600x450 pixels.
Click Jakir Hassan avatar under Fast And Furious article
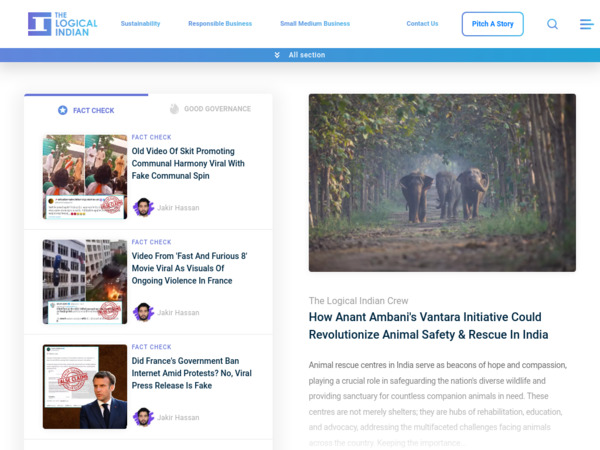click(x=143, y=312)
